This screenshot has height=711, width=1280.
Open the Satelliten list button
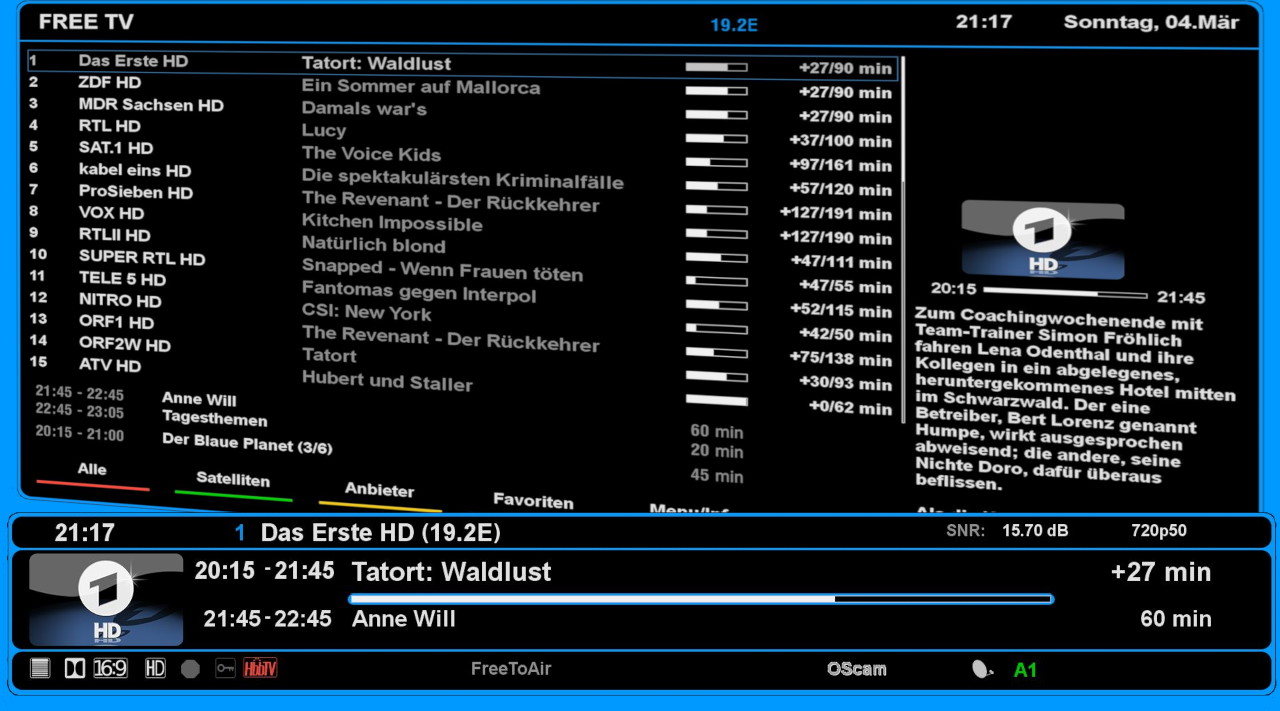coord(233,479)
